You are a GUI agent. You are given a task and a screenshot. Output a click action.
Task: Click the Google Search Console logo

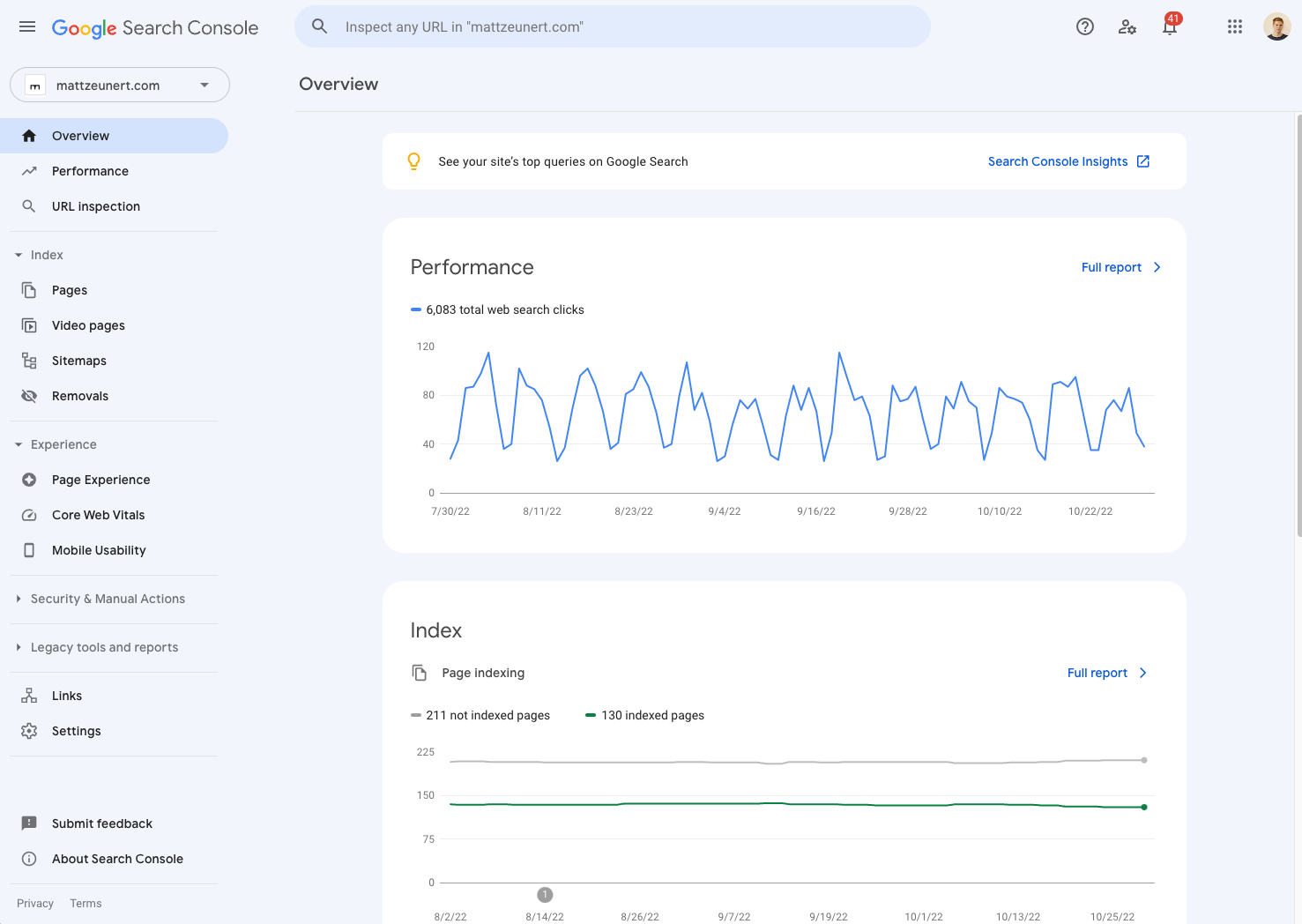pyautogui.click(x=155, y=27)
